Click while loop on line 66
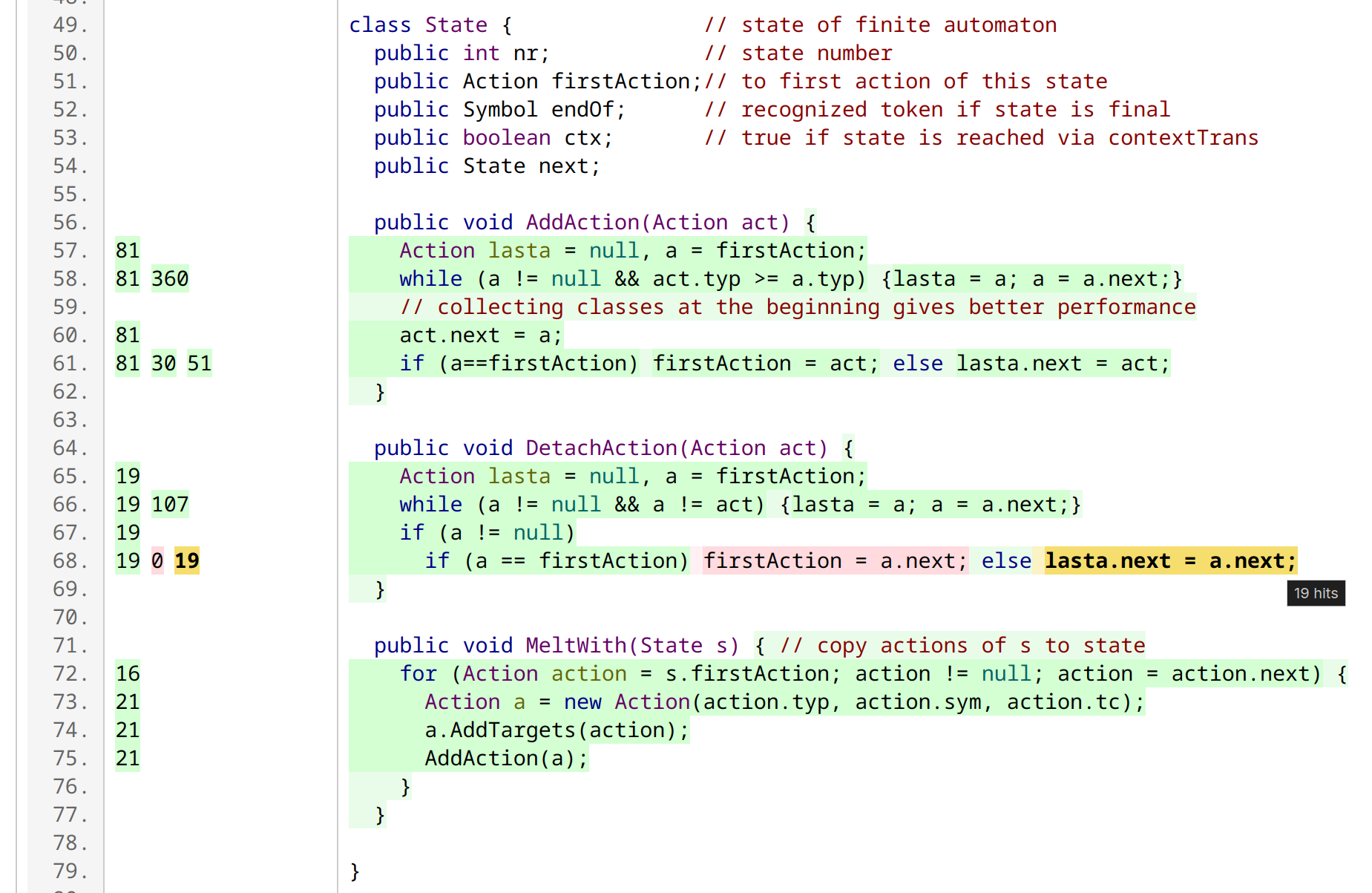This screenshot has width=1372, height=893. (740, 505)
